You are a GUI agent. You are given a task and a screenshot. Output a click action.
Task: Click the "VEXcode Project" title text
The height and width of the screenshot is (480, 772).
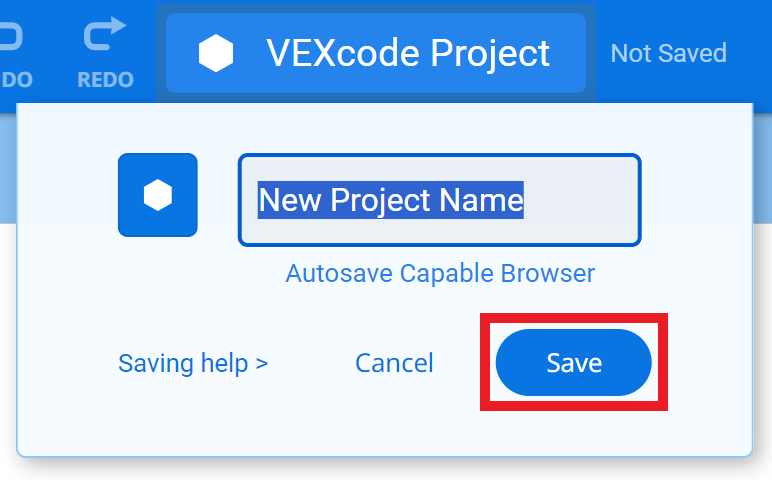(x=408, y=53)
